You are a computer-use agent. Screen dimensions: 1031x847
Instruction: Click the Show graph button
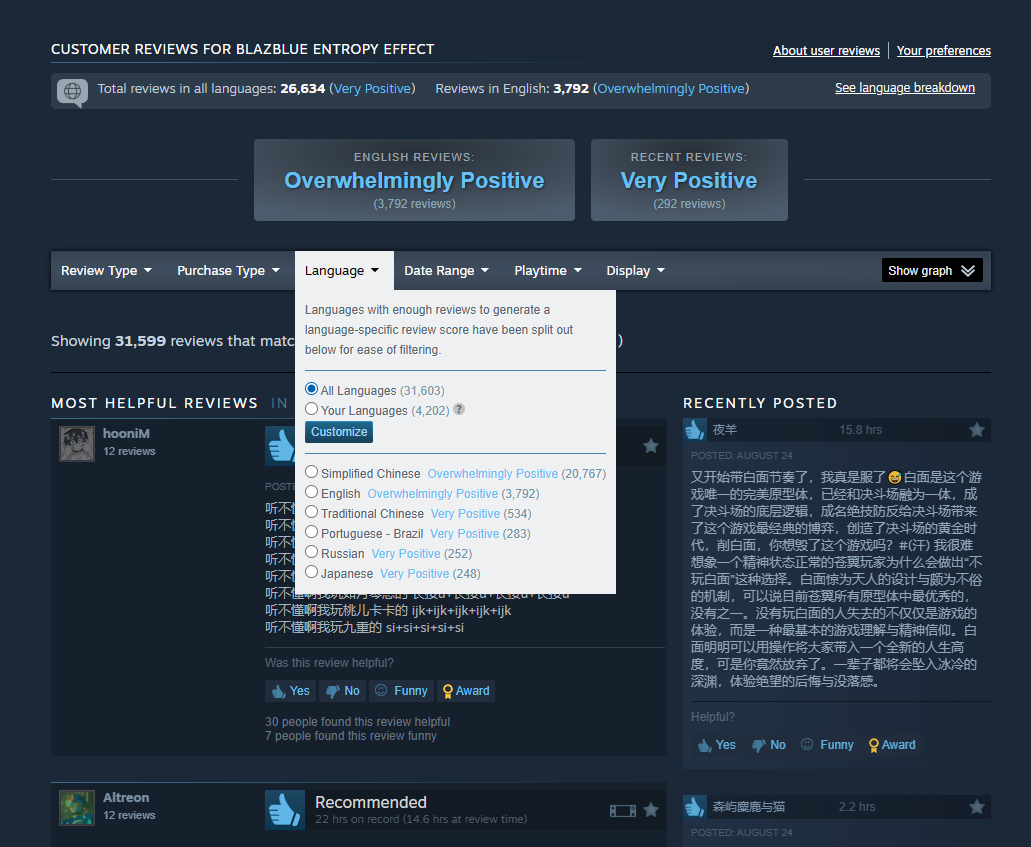pyautogui.click(x=932, y=270)
